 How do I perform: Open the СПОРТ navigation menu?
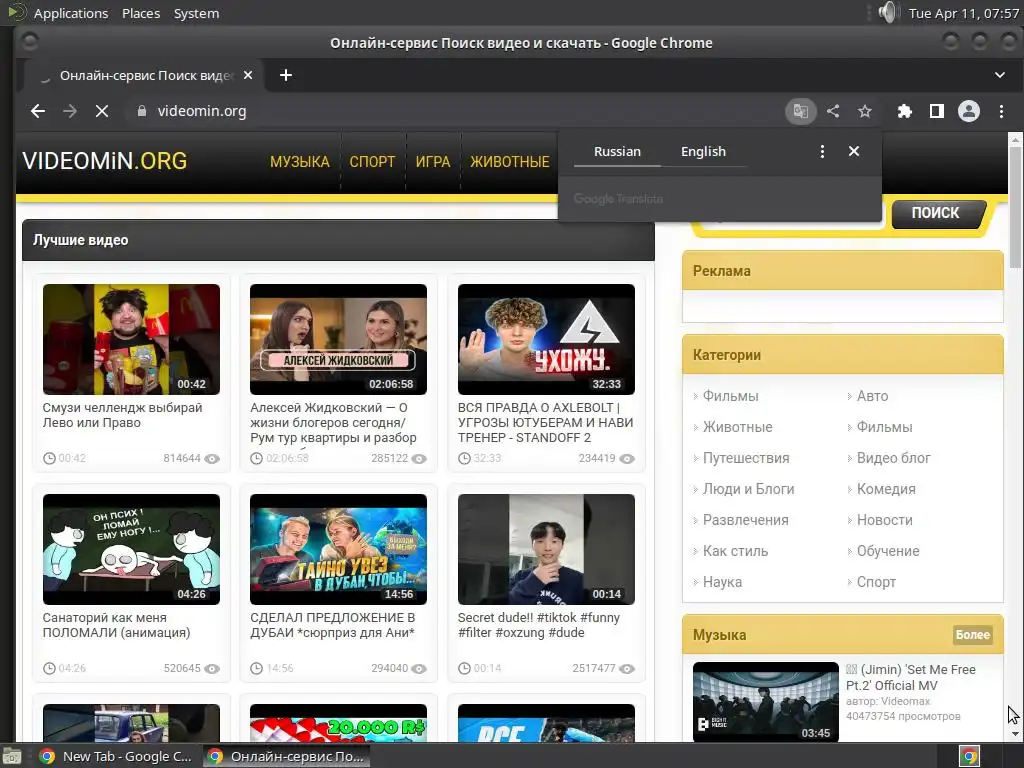point(372,162)
